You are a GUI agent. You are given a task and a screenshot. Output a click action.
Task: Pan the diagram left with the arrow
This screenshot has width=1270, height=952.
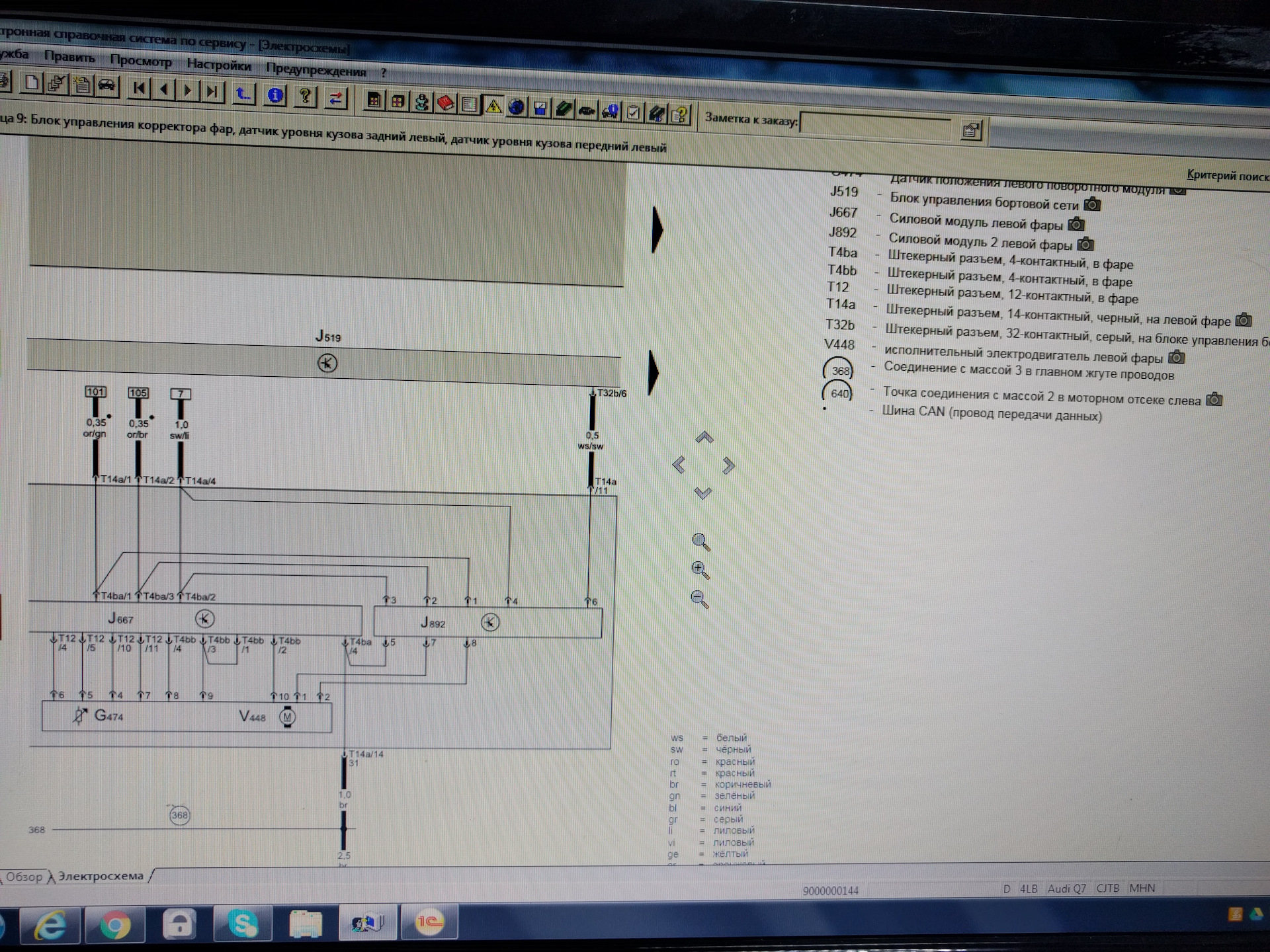tap(679, 465)
